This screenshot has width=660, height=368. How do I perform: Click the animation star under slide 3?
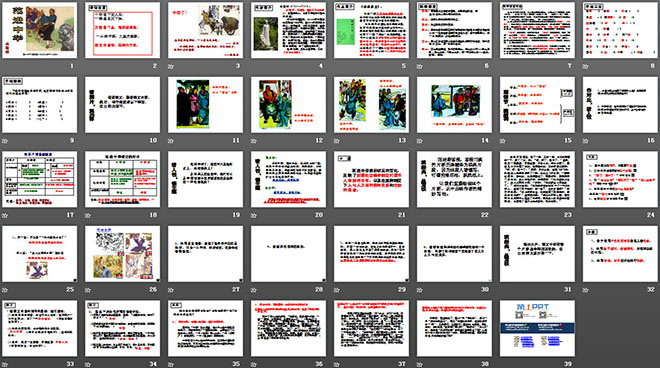tap(170, 66)
